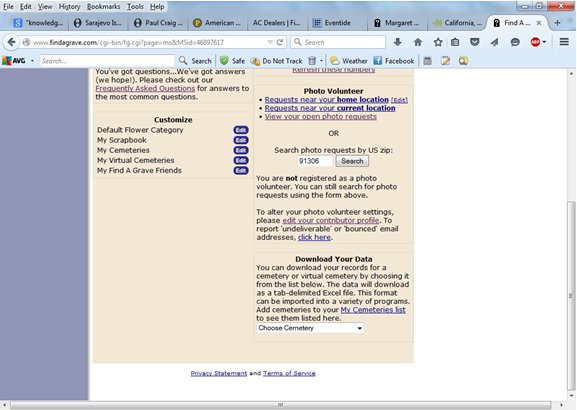577x410 pixels.
Task: Go to the home page icon
Action: tap(418, 42)
